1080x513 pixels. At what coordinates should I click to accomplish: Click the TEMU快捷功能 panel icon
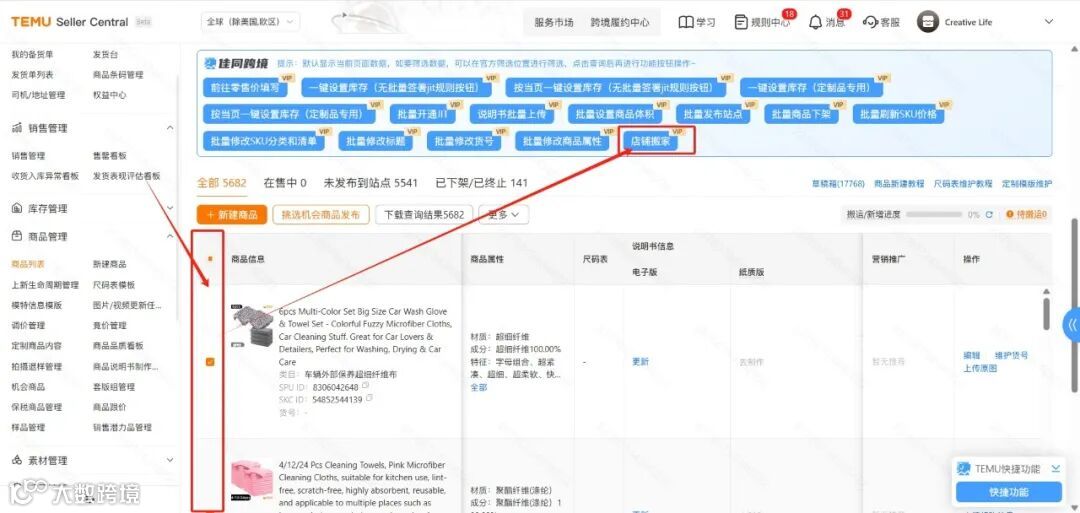(964, 469)
